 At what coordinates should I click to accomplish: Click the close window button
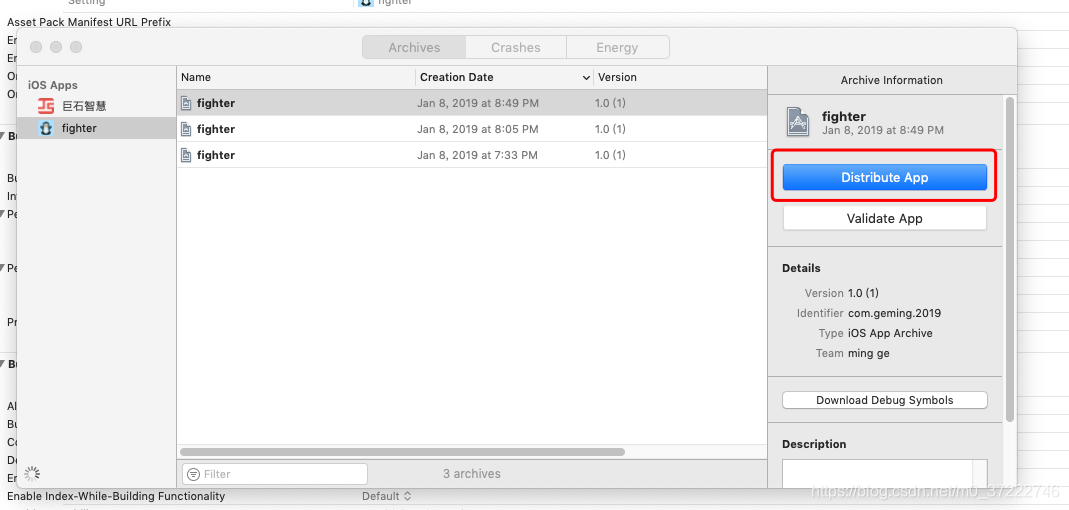36,47
